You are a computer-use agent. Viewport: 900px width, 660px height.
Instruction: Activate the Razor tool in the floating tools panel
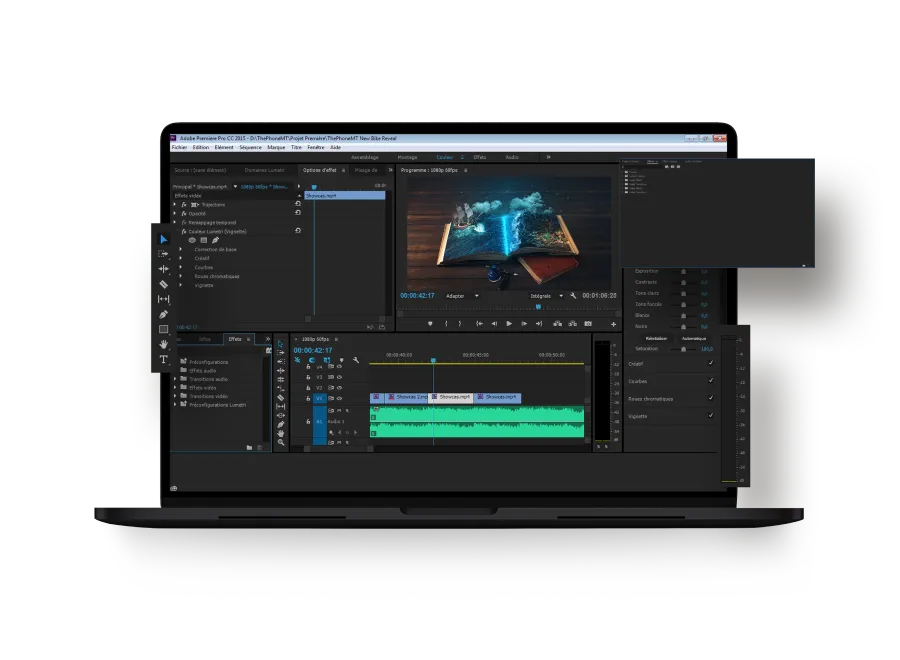tap(164, 284)
